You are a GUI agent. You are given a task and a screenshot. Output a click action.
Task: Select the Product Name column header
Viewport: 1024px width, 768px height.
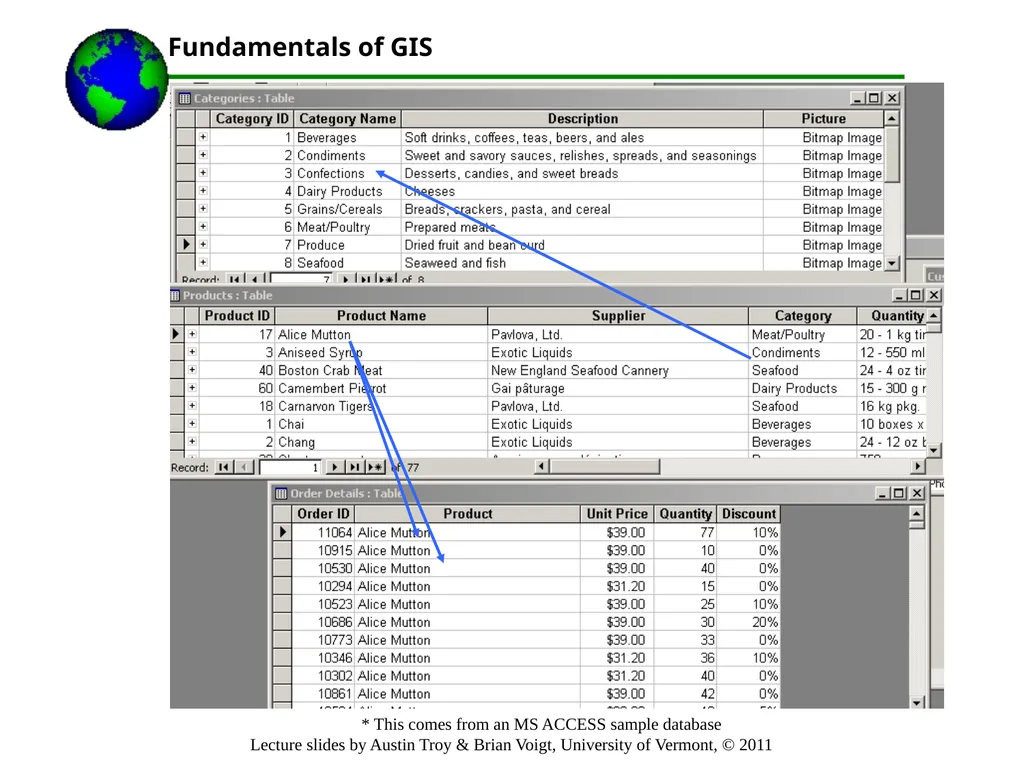[381, 316]
